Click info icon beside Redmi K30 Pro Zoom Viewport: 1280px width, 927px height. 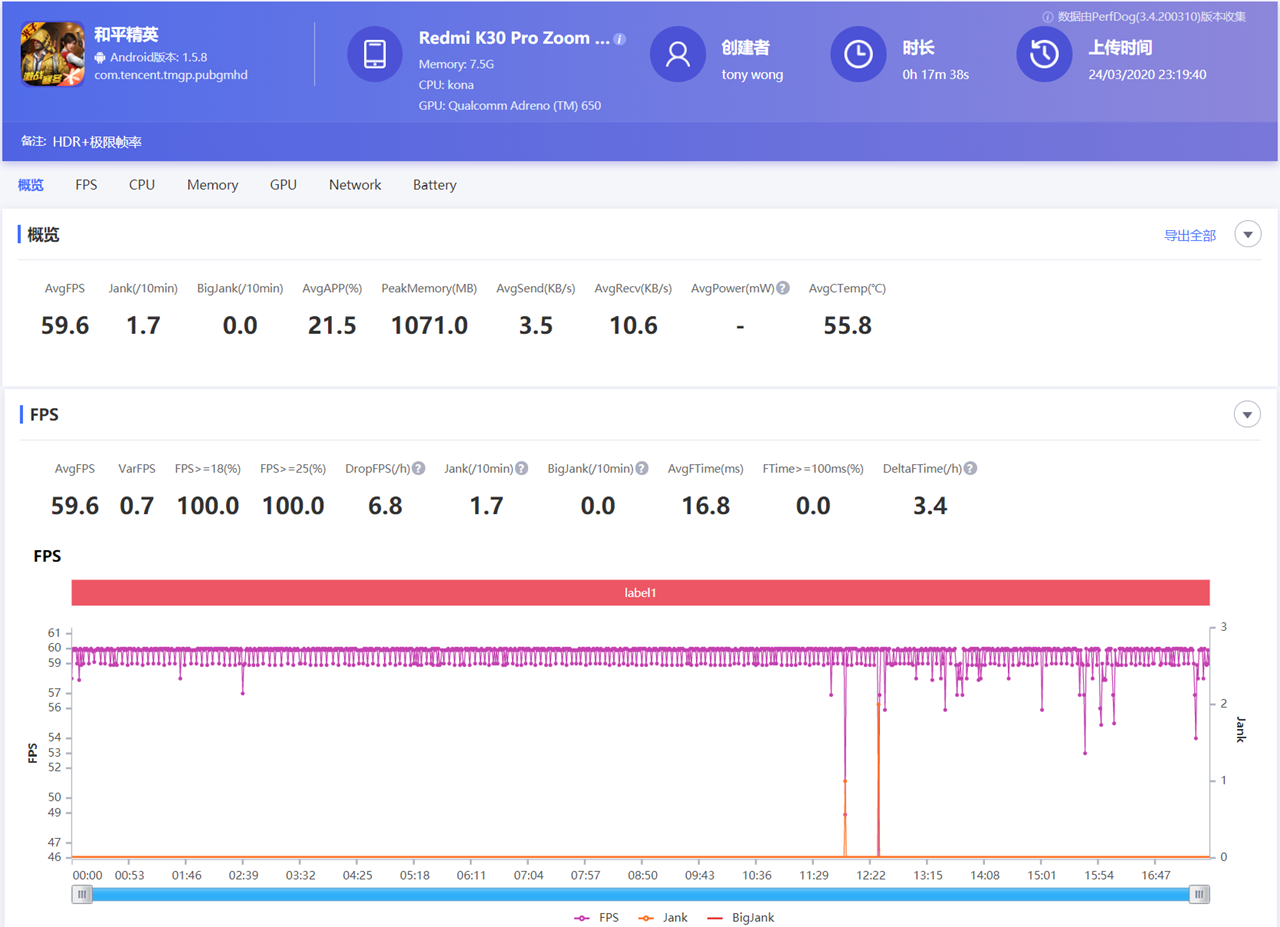pos(620,39)
